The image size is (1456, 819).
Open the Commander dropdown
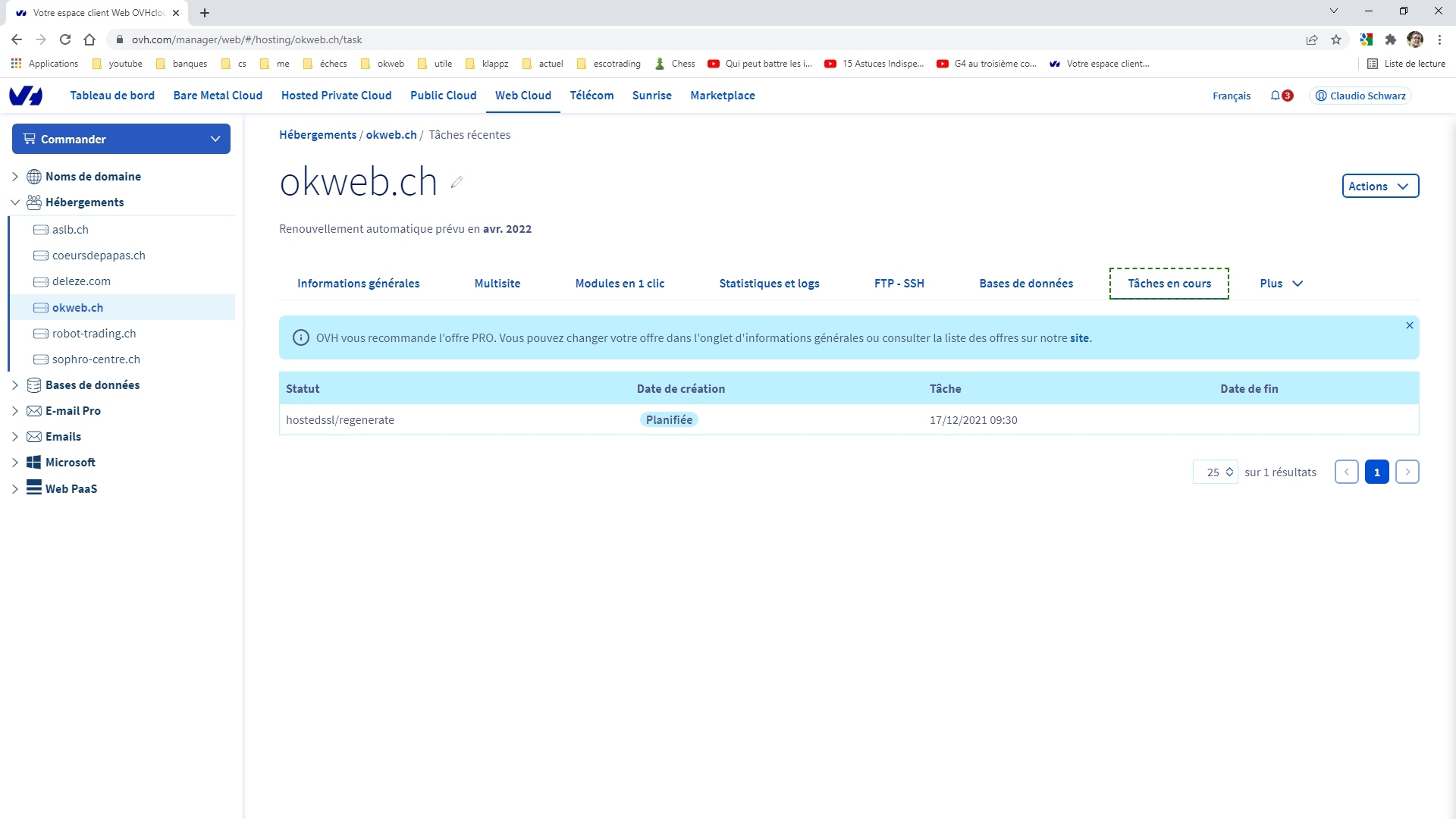coord(121,139)
